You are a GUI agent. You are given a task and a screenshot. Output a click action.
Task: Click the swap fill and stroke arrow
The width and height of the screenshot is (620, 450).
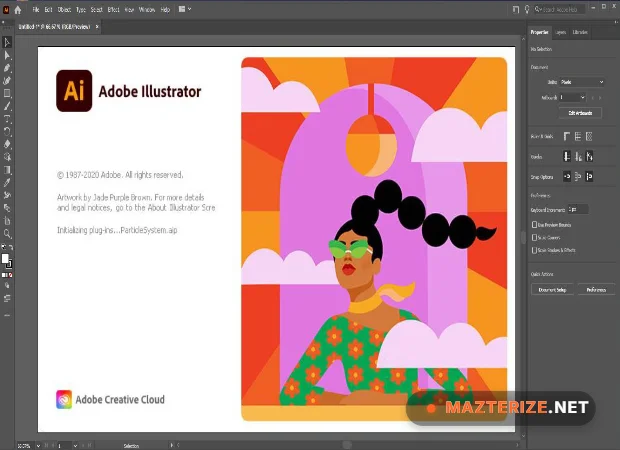11,247
